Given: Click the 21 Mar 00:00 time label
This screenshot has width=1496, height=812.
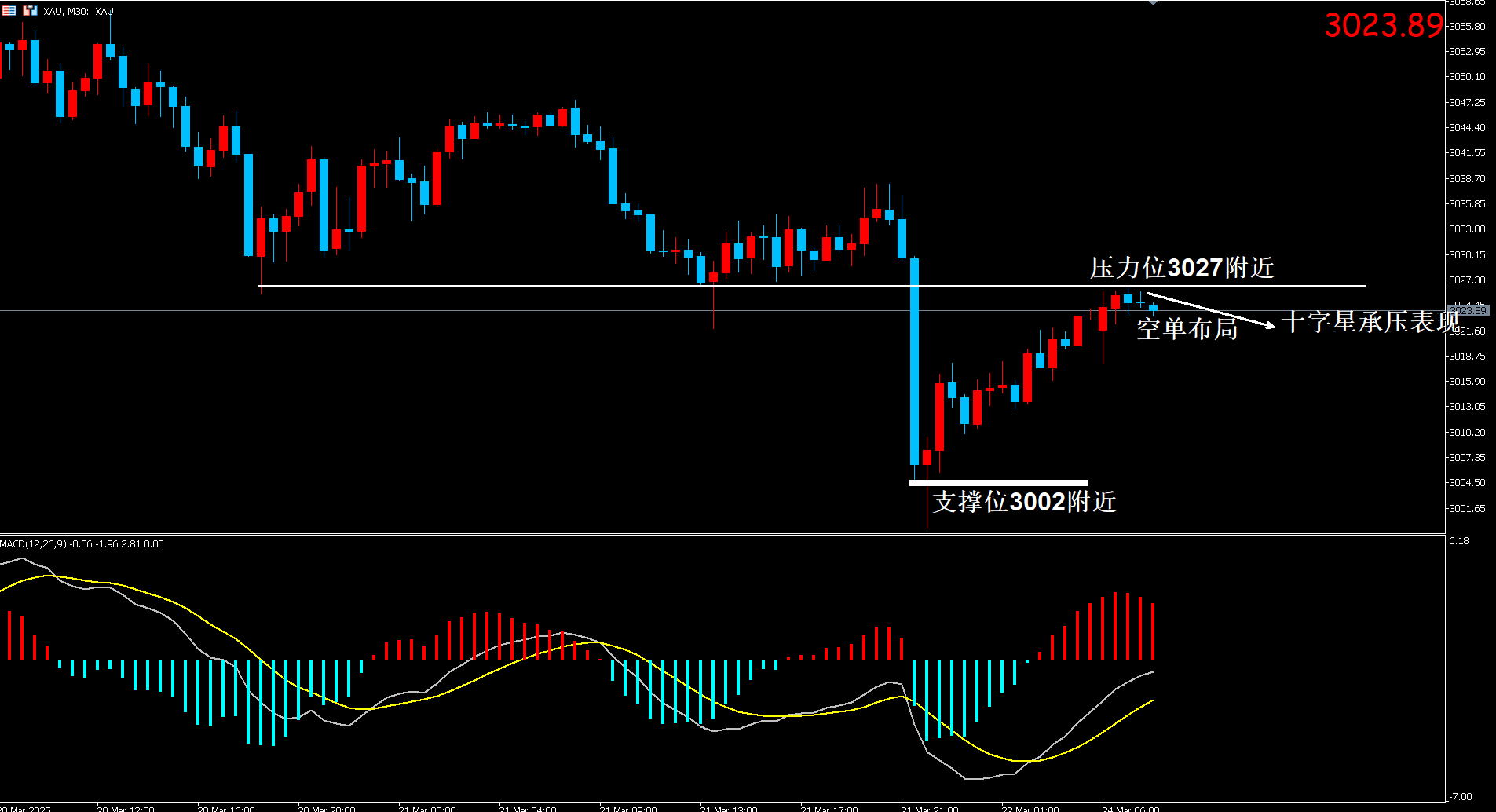Looking at the screenshot, I should (x=426, y=808).
